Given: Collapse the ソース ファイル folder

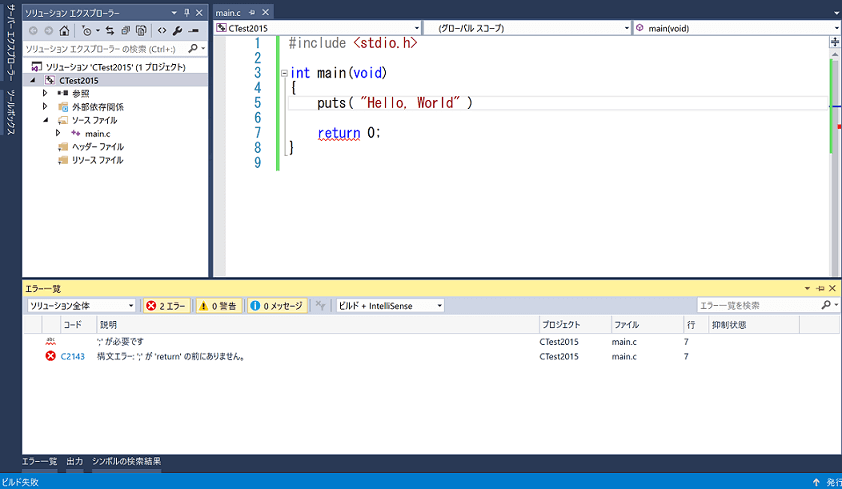Looking at the screenshot, I should (46, 120).
